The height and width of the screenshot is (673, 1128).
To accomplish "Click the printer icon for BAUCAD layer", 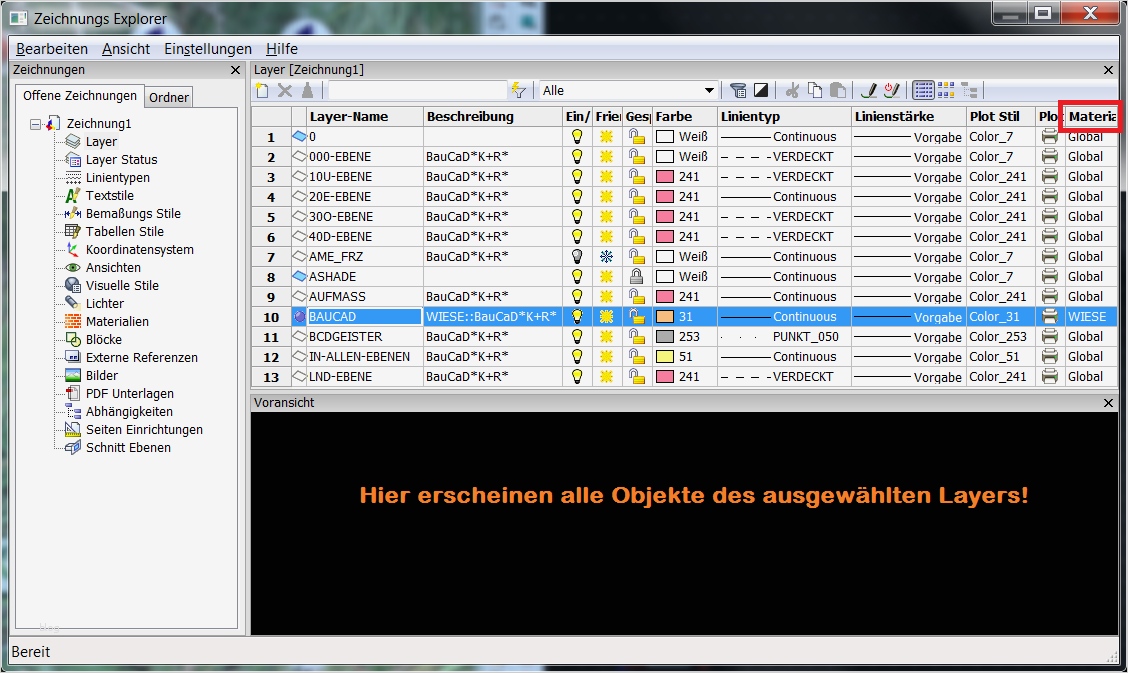I will pos(1050,316).
